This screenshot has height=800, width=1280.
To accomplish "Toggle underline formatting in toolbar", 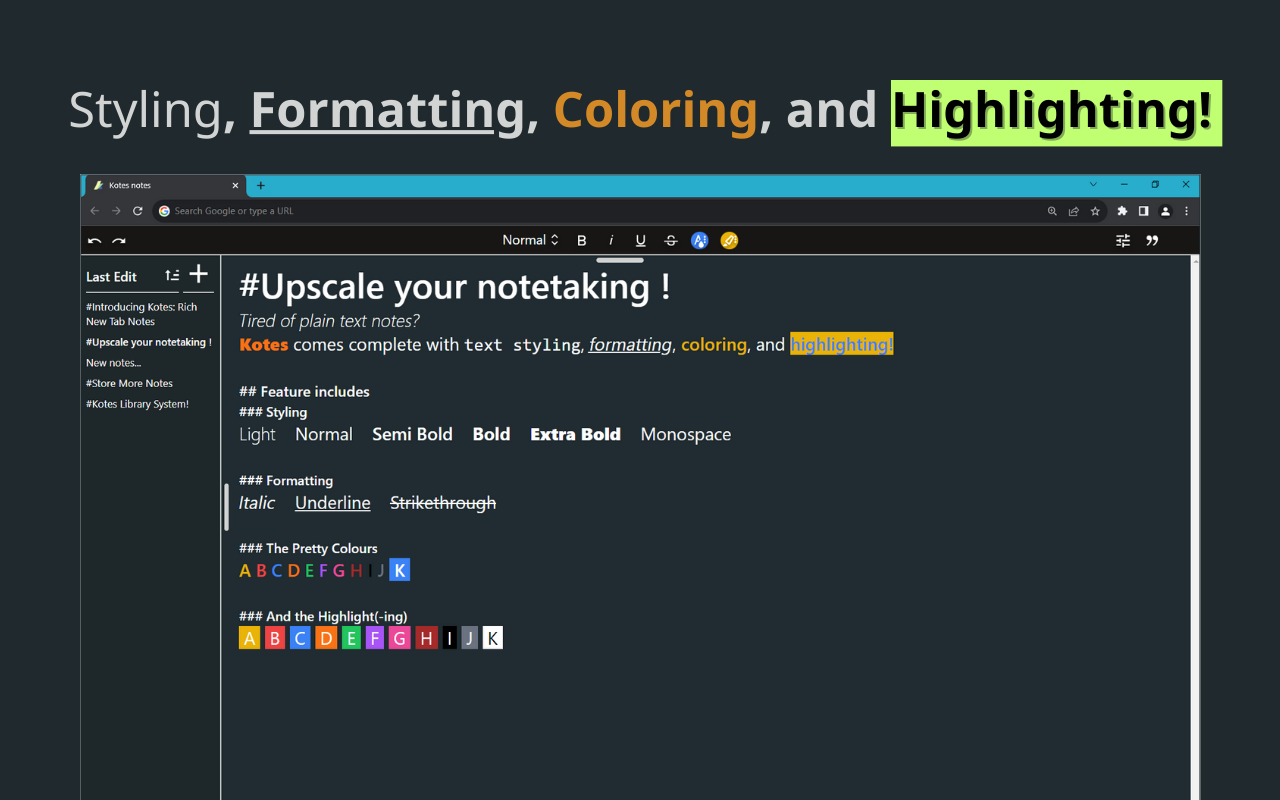I will 641,241.
